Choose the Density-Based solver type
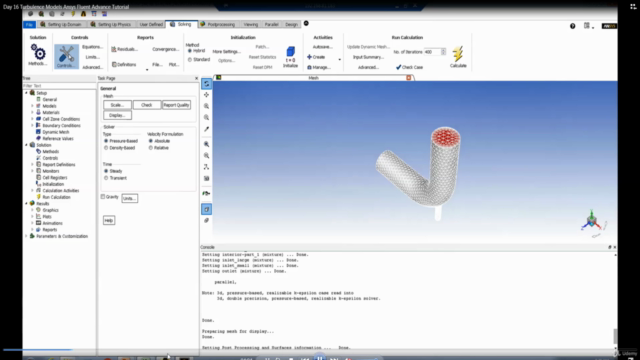Viewport: 640px width, 360px height. 120,148
